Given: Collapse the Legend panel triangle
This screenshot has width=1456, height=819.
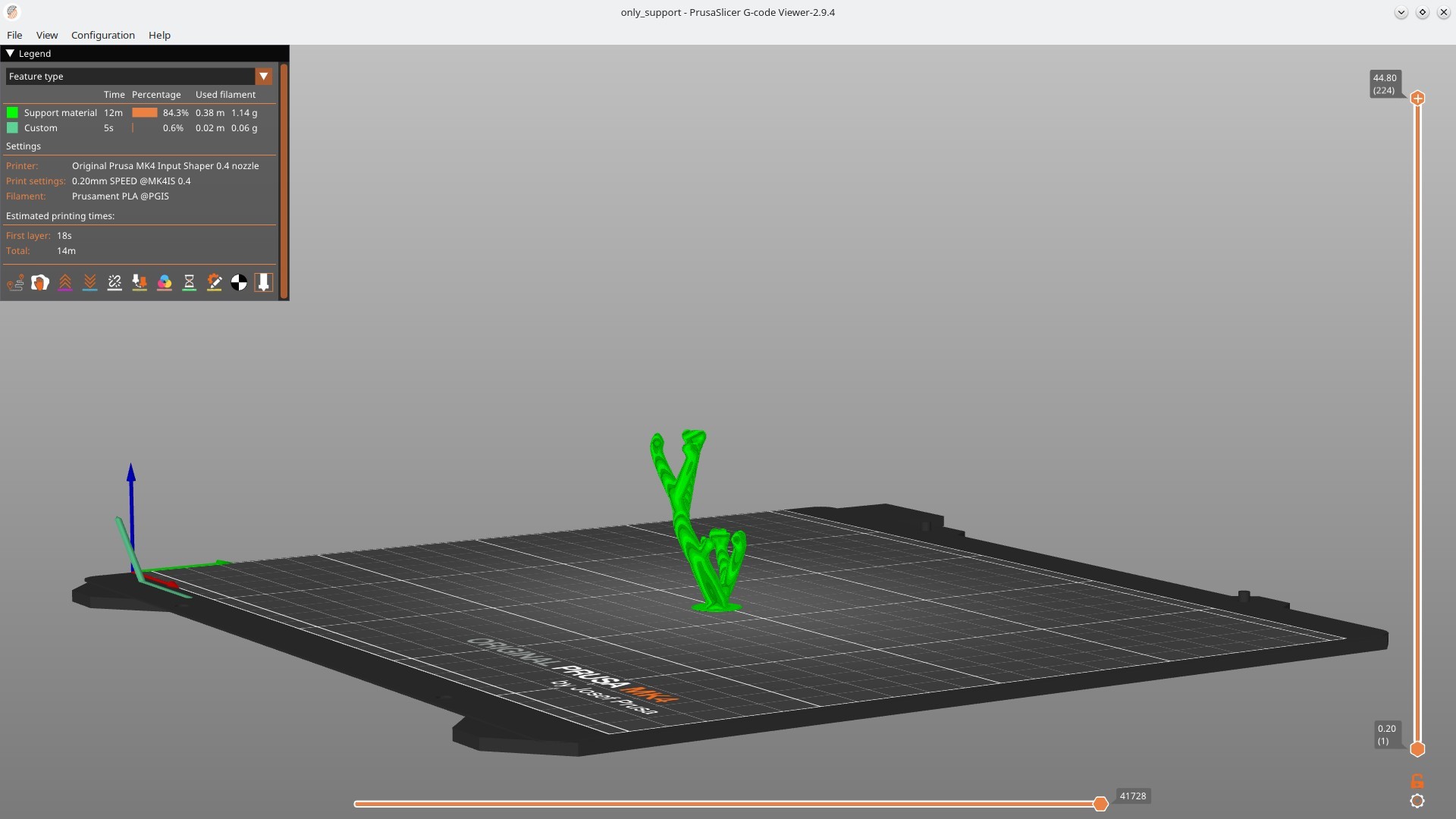Looking at the screenshot, I should pyautogui.click(x=10, y=53).
